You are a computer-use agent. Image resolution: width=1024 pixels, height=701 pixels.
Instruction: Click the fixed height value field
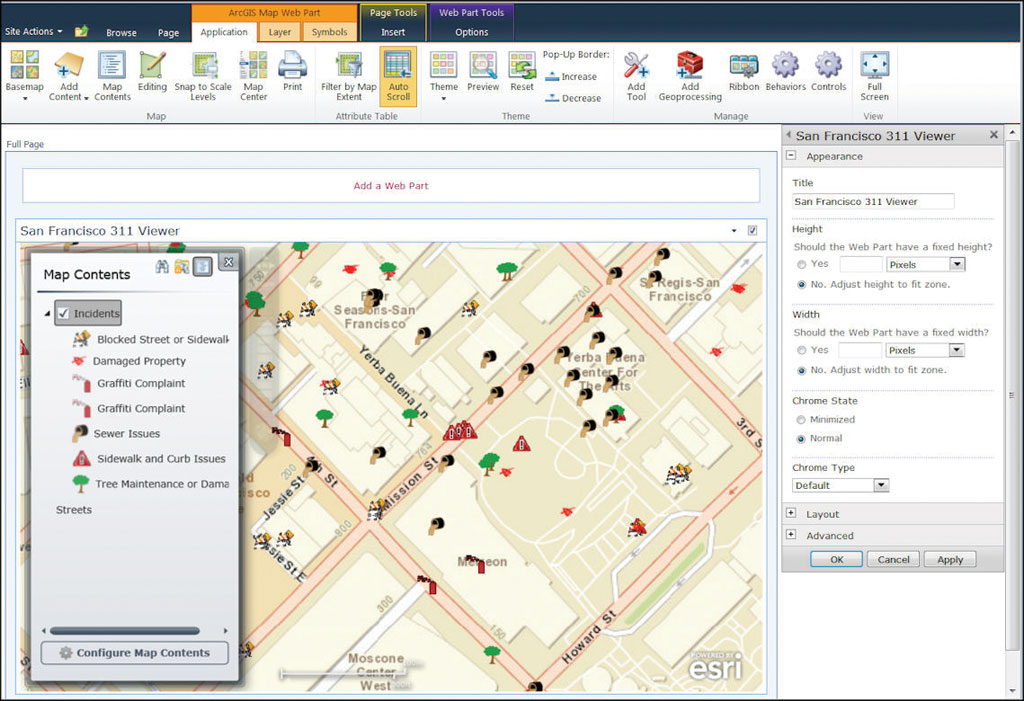point(861,265)
